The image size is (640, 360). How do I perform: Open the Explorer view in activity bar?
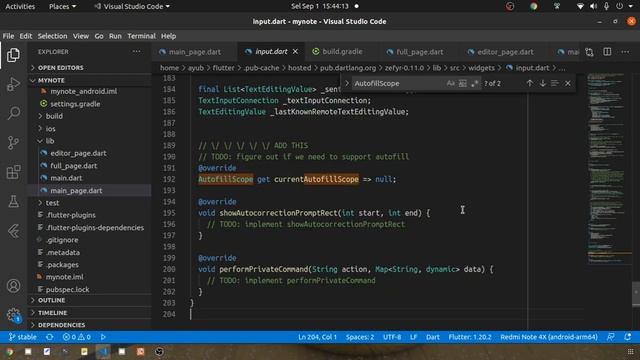coord(13,55)
